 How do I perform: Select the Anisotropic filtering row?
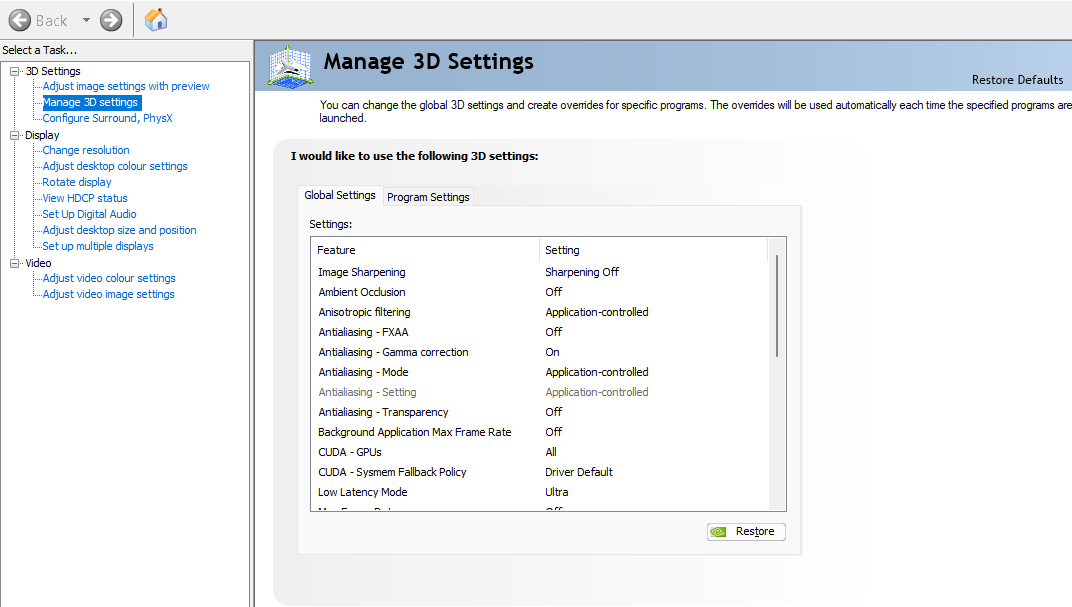(540, 312)
